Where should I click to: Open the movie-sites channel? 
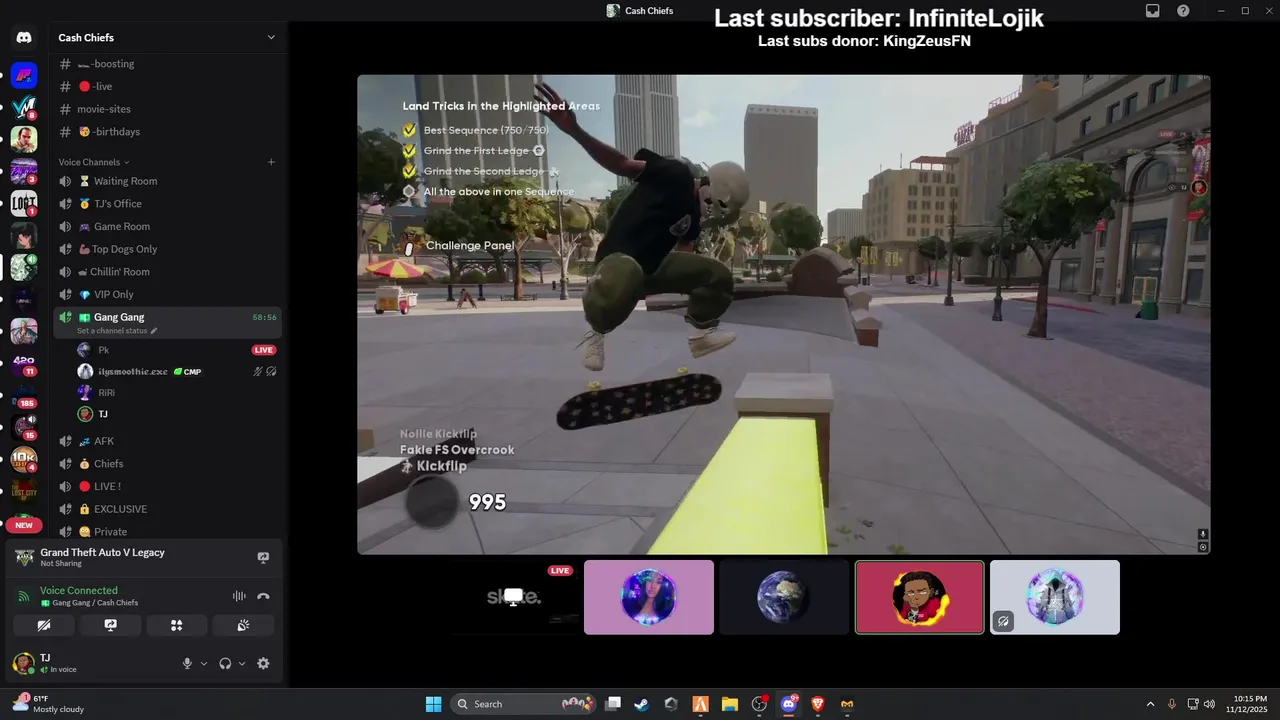coord(167,109)
